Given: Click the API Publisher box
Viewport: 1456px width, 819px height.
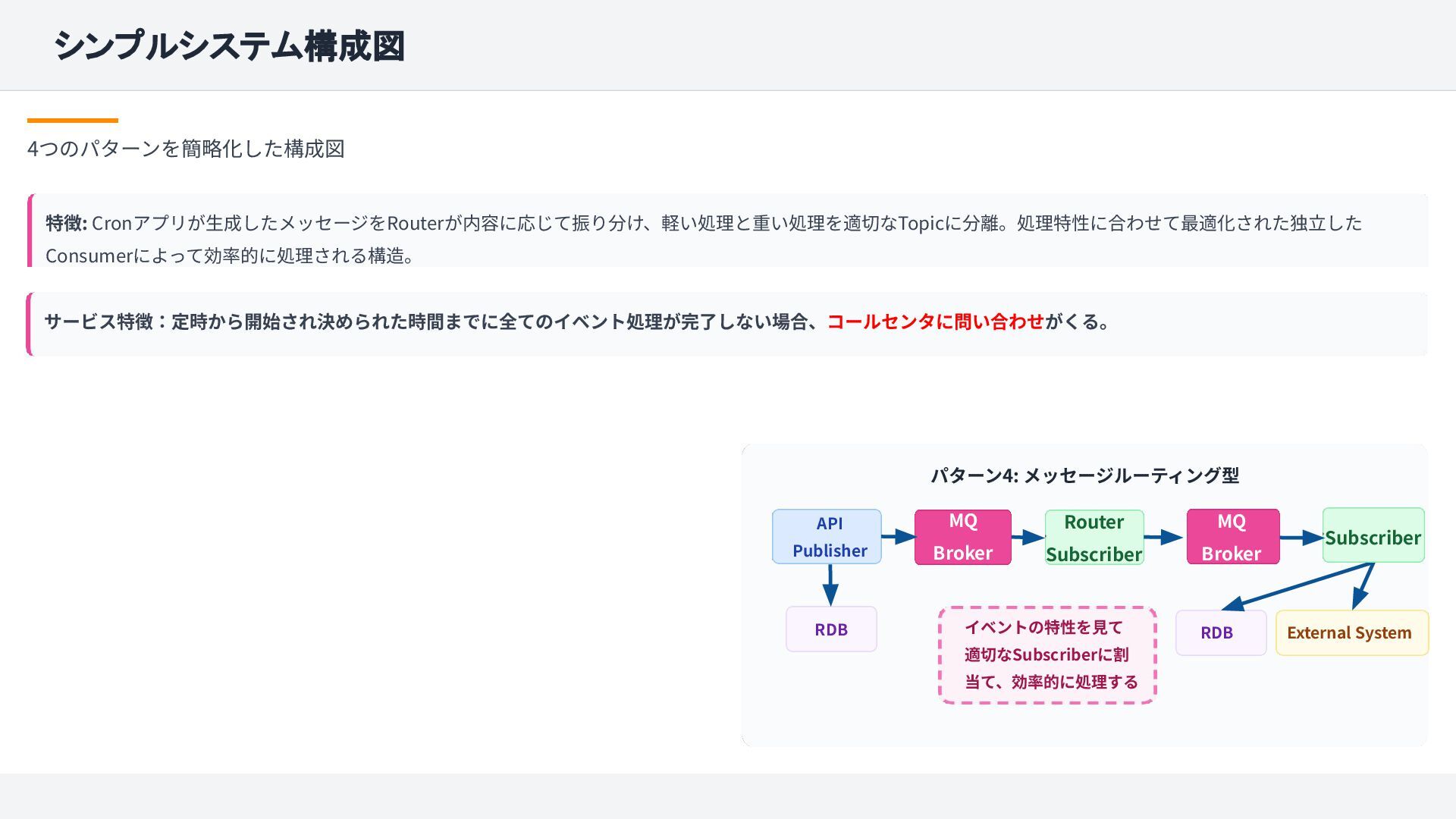Looking at the screenshot, I should pos(827,537).
